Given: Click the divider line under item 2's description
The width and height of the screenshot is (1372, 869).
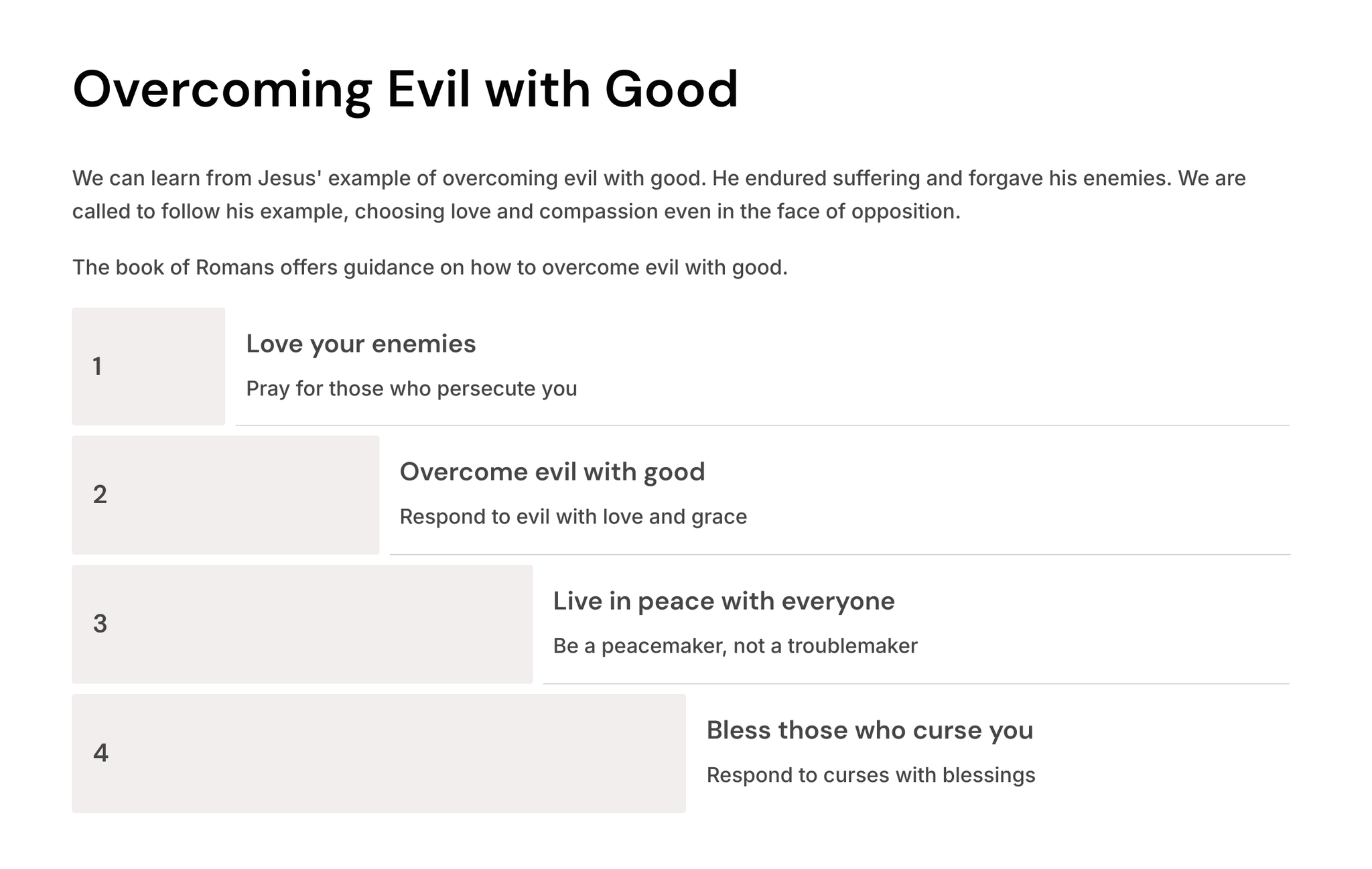Looking at the screenshot, I should pos(839,555).
